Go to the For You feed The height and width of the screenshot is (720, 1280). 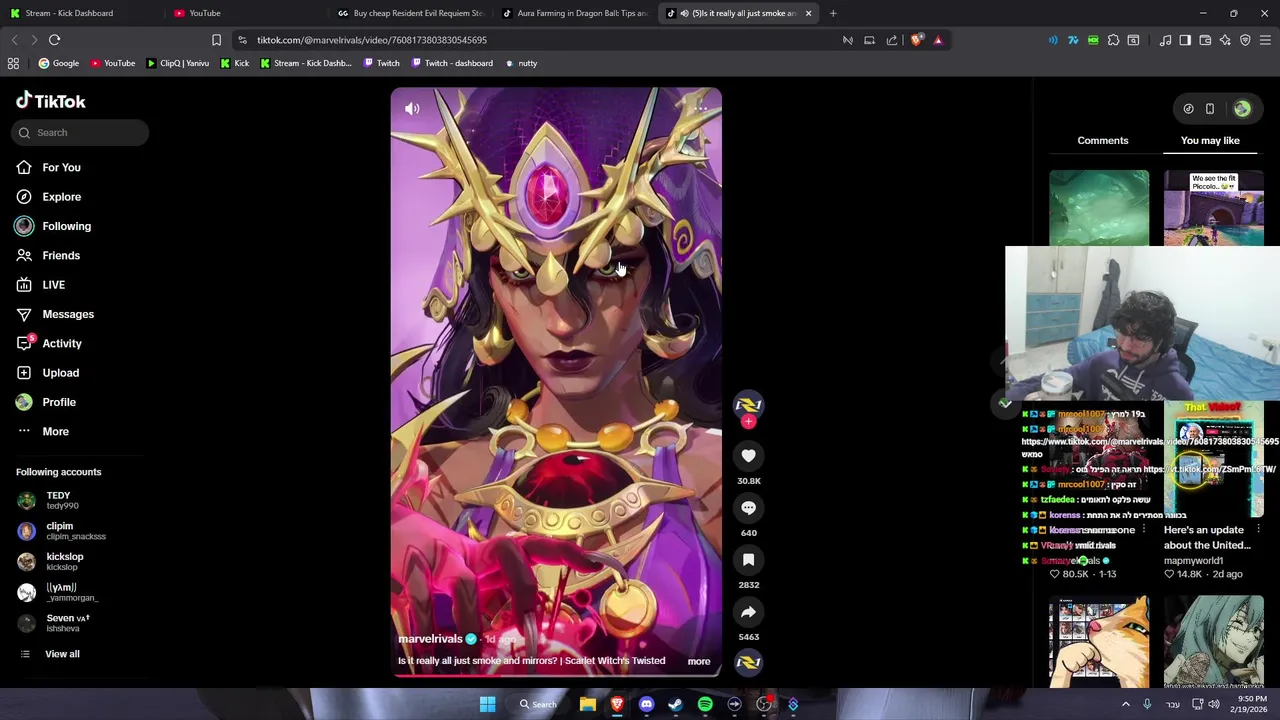tap(61, 168)
